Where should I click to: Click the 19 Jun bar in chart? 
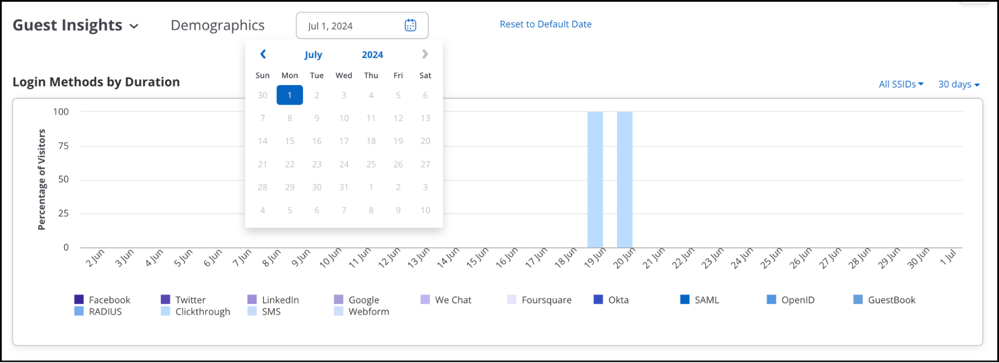[595, 179]
